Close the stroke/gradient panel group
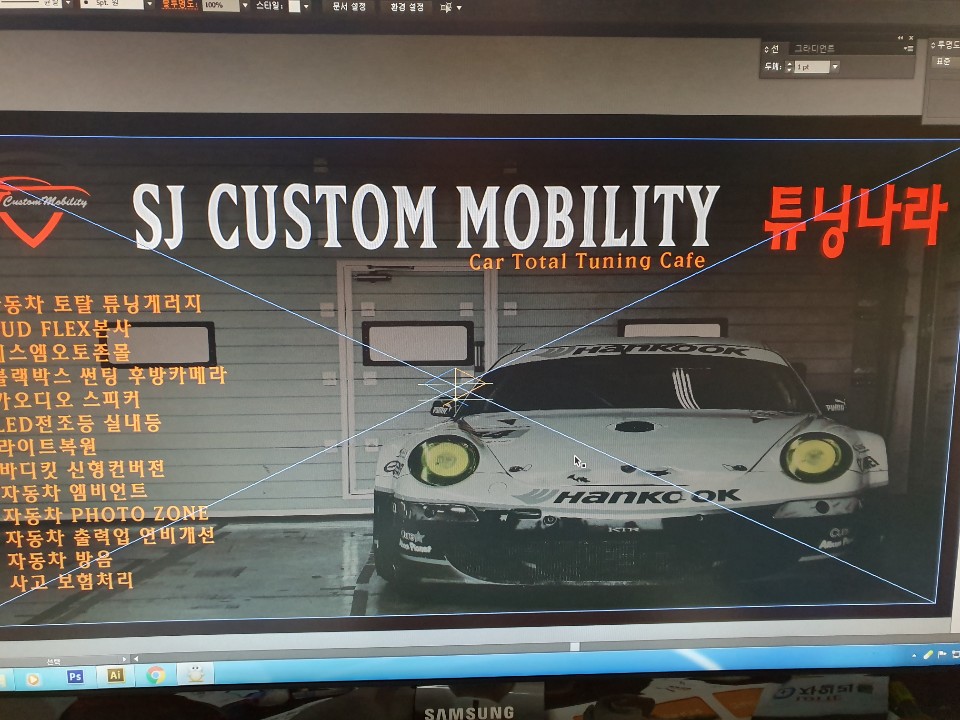 pyautogui.click(x=911, y=38)
